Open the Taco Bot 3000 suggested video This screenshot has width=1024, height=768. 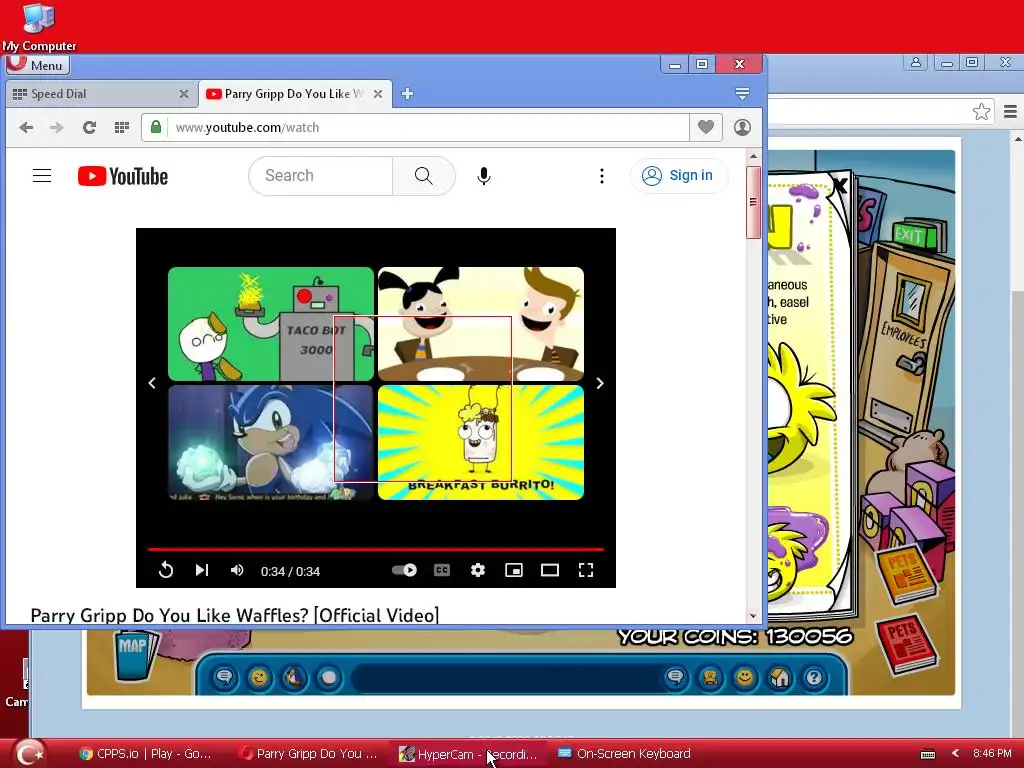point(270,324)
